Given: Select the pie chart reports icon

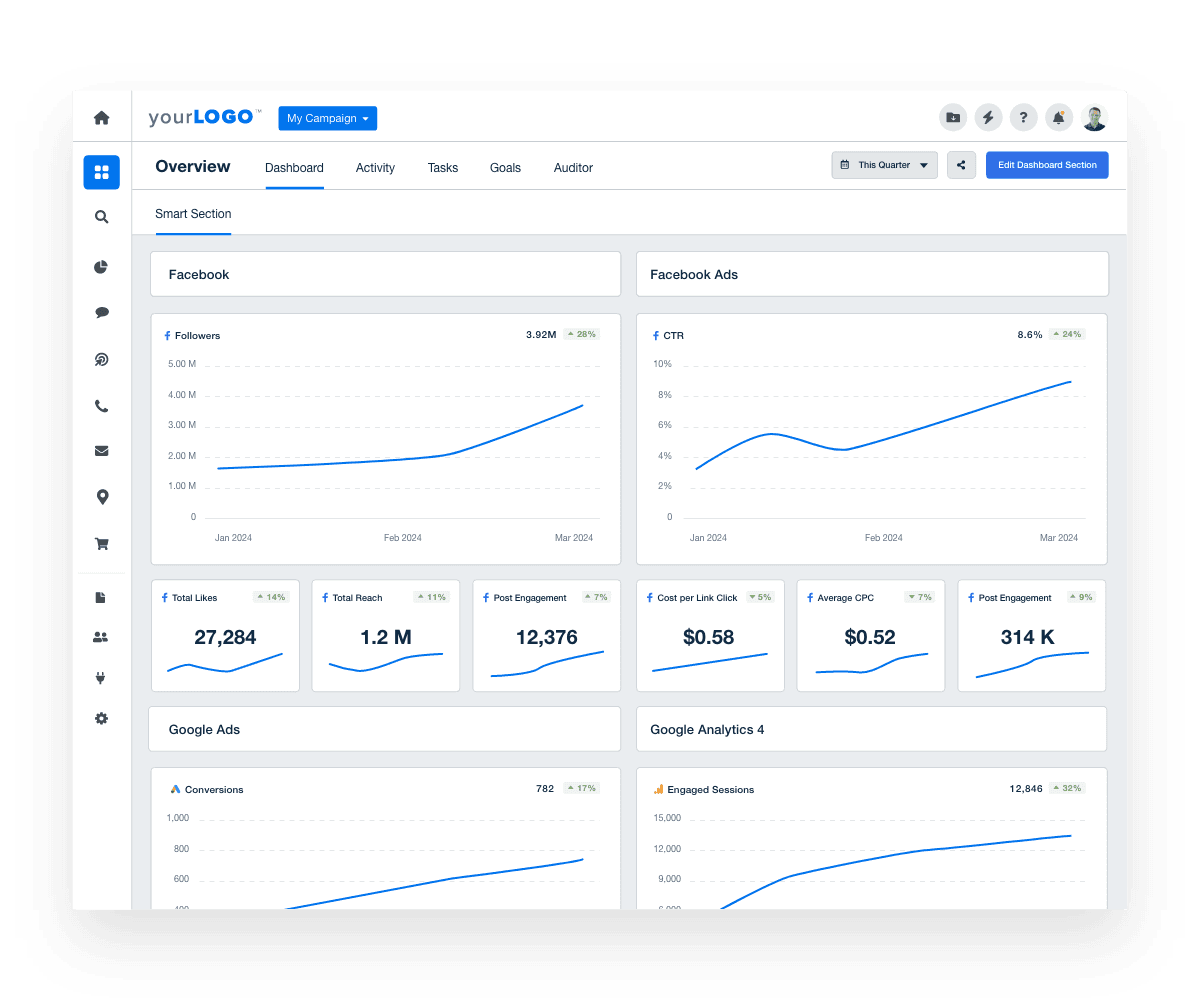Looking at the screenshot, I should [101, 267].
